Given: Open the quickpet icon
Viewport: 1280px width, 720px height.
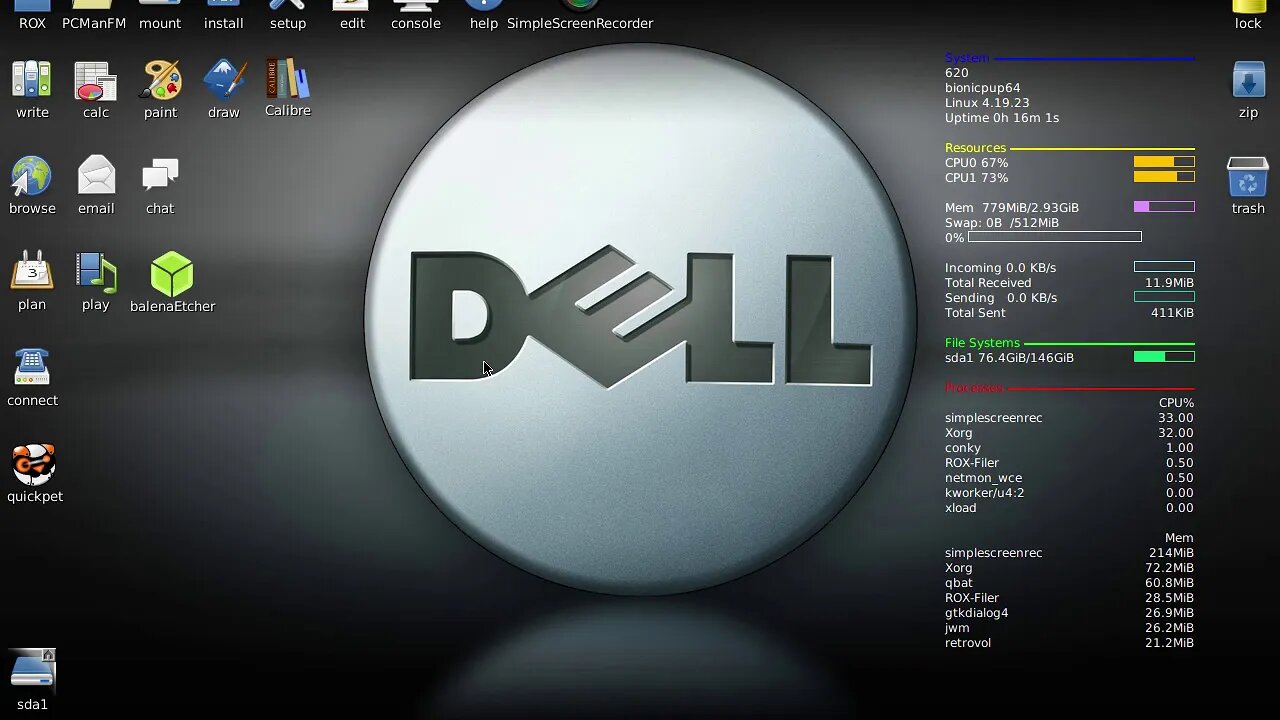Looking at the screenshot, I should [34, 464].
